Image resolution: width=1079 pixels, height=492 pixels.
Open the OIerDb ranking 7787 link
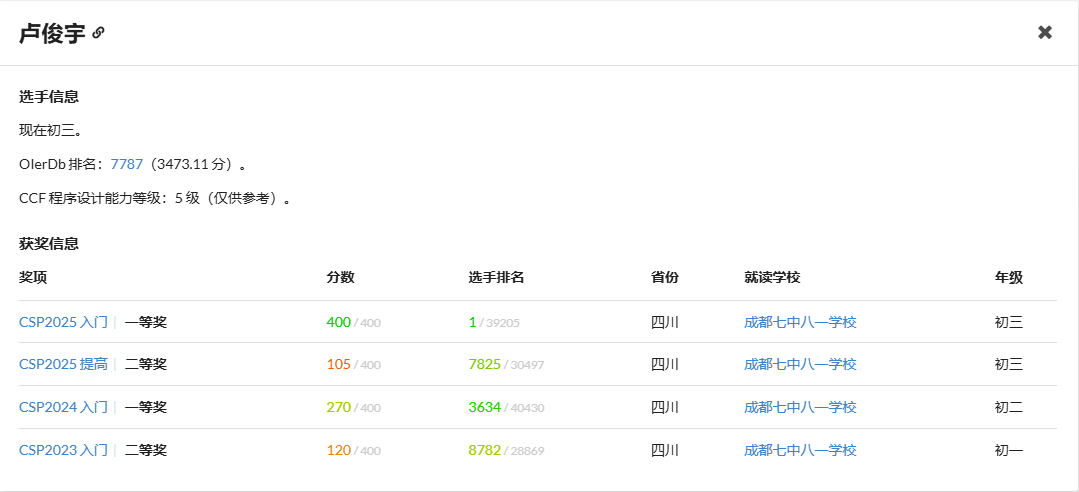[127, 164]
